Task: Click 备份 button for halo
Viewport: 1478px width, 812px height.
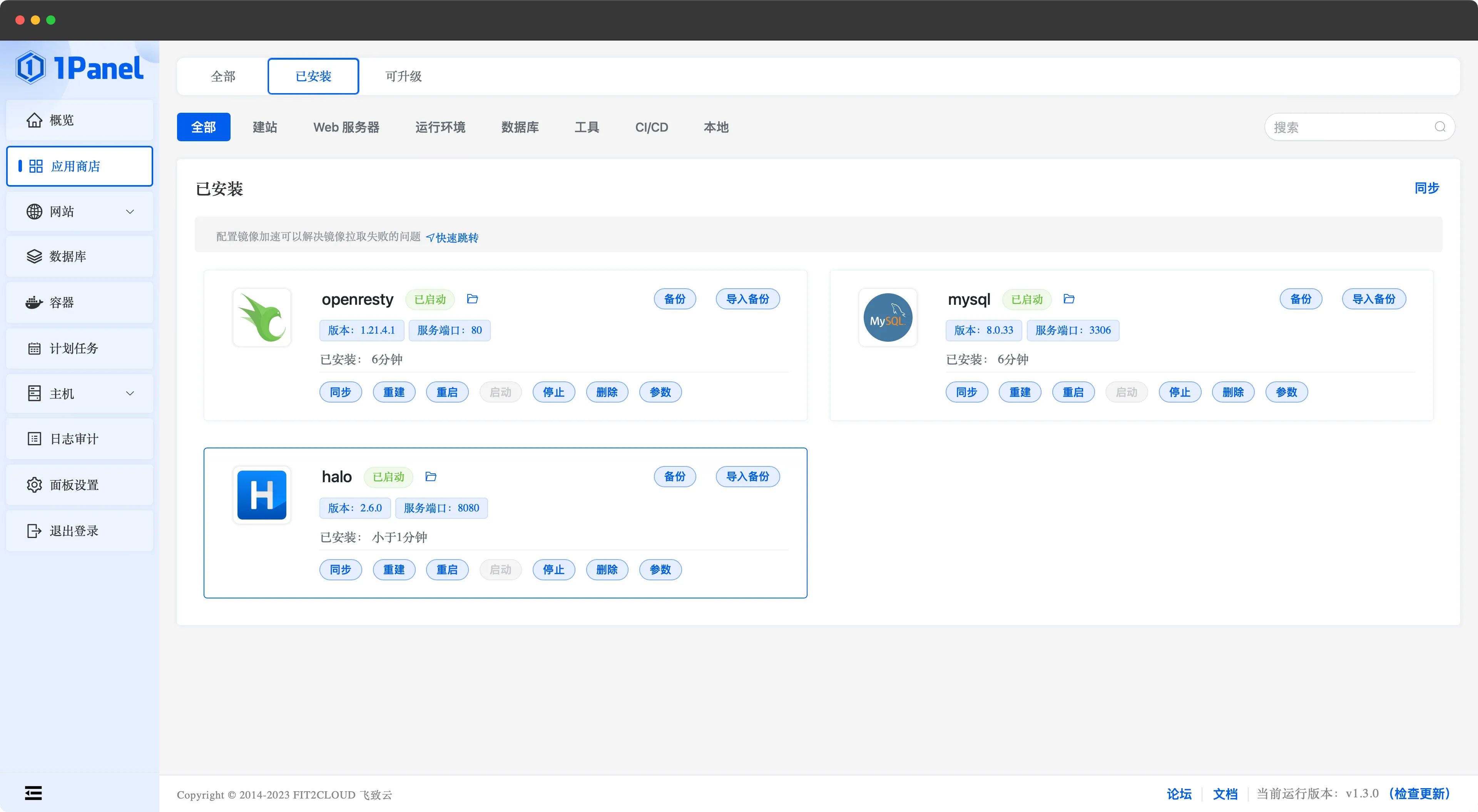Action: (675, 476)
